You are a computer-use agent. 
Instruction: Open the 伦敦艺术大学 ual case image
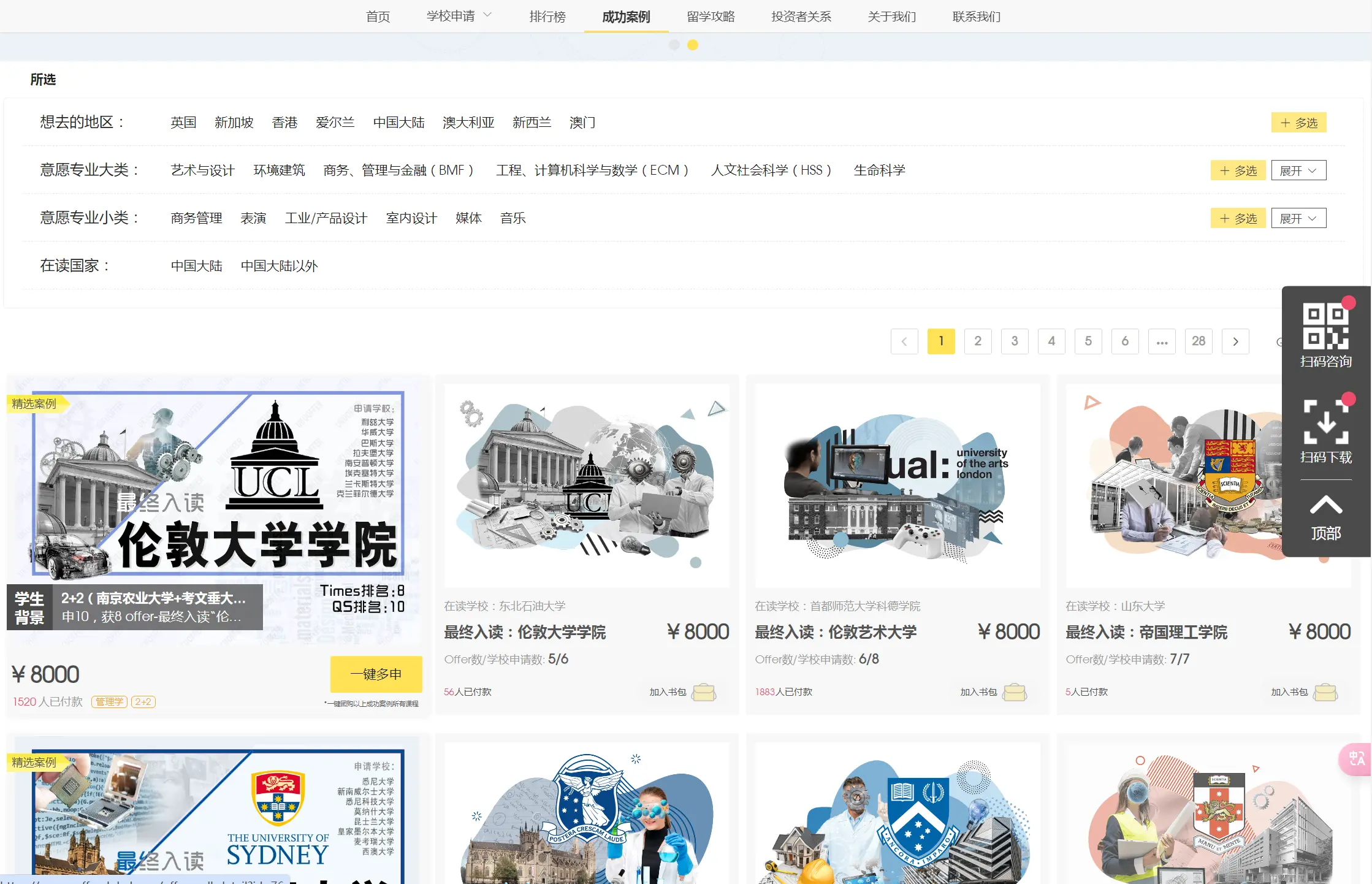898,486
